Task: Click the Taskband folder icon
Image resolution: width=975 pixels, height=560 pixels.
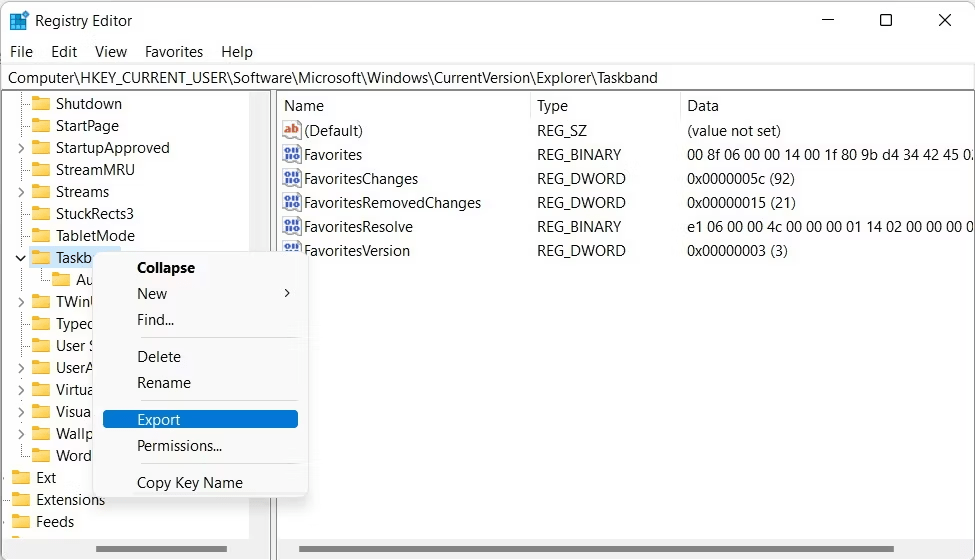Action: coord(41,257)
